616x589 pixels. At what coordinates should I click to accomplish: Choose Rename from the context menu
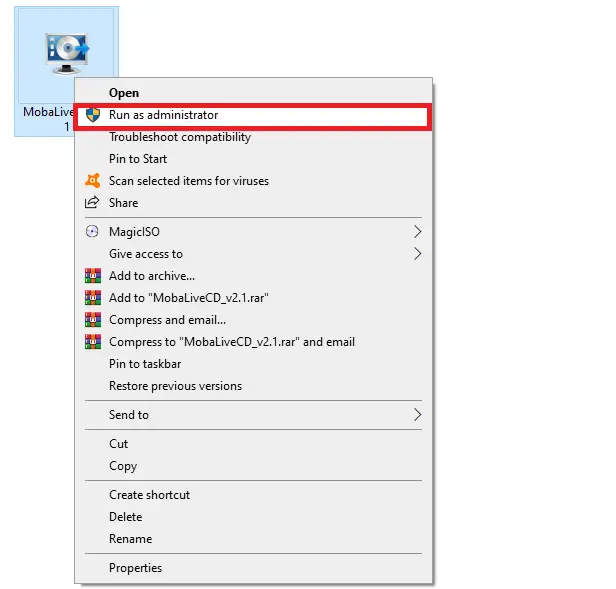(x=253, y=539)
